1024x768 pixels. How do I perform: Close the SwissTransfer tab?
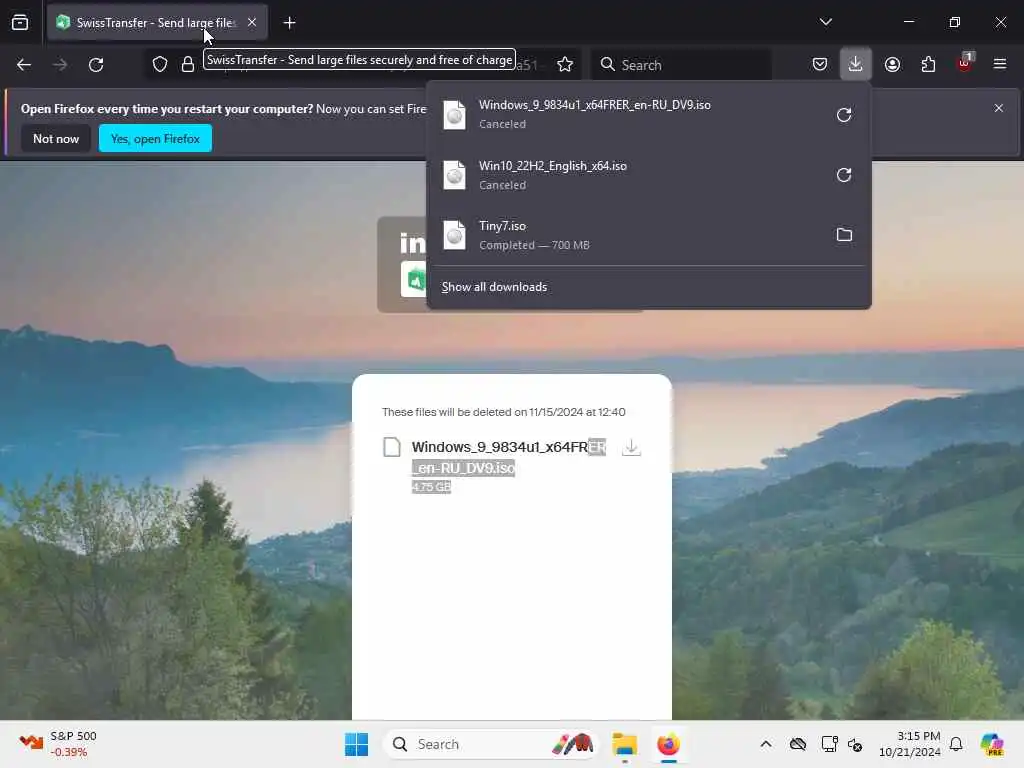tap(251, 22)
